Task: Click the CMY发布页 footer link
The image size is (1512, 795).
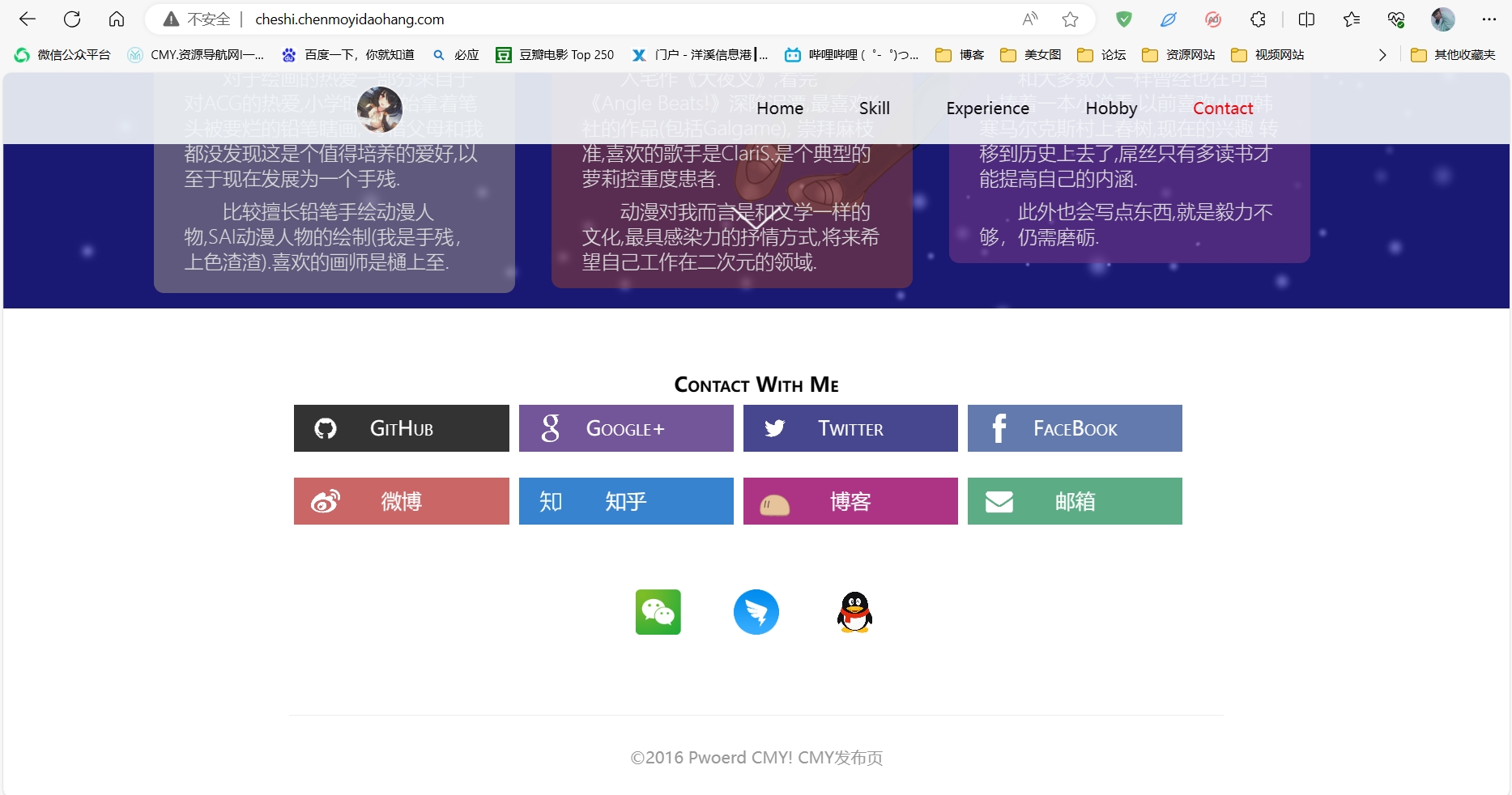Action: click(840, 758)
